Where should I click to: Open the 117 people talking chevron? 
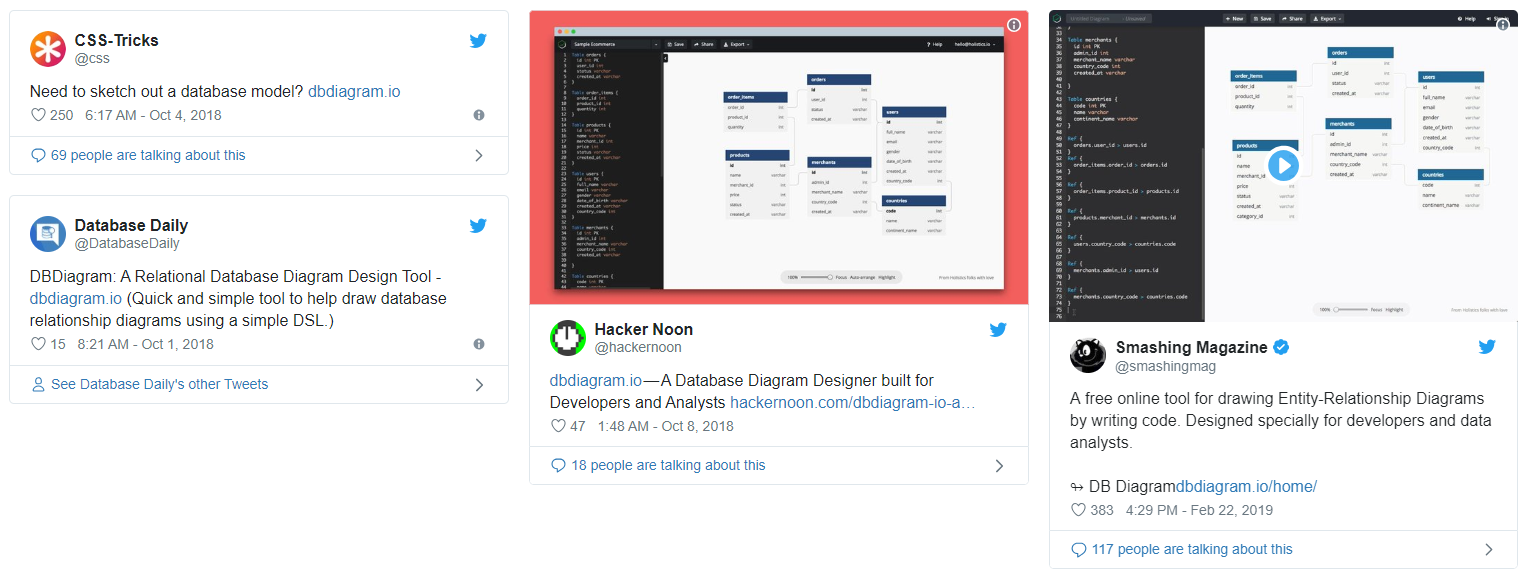tap(1488, 549)
